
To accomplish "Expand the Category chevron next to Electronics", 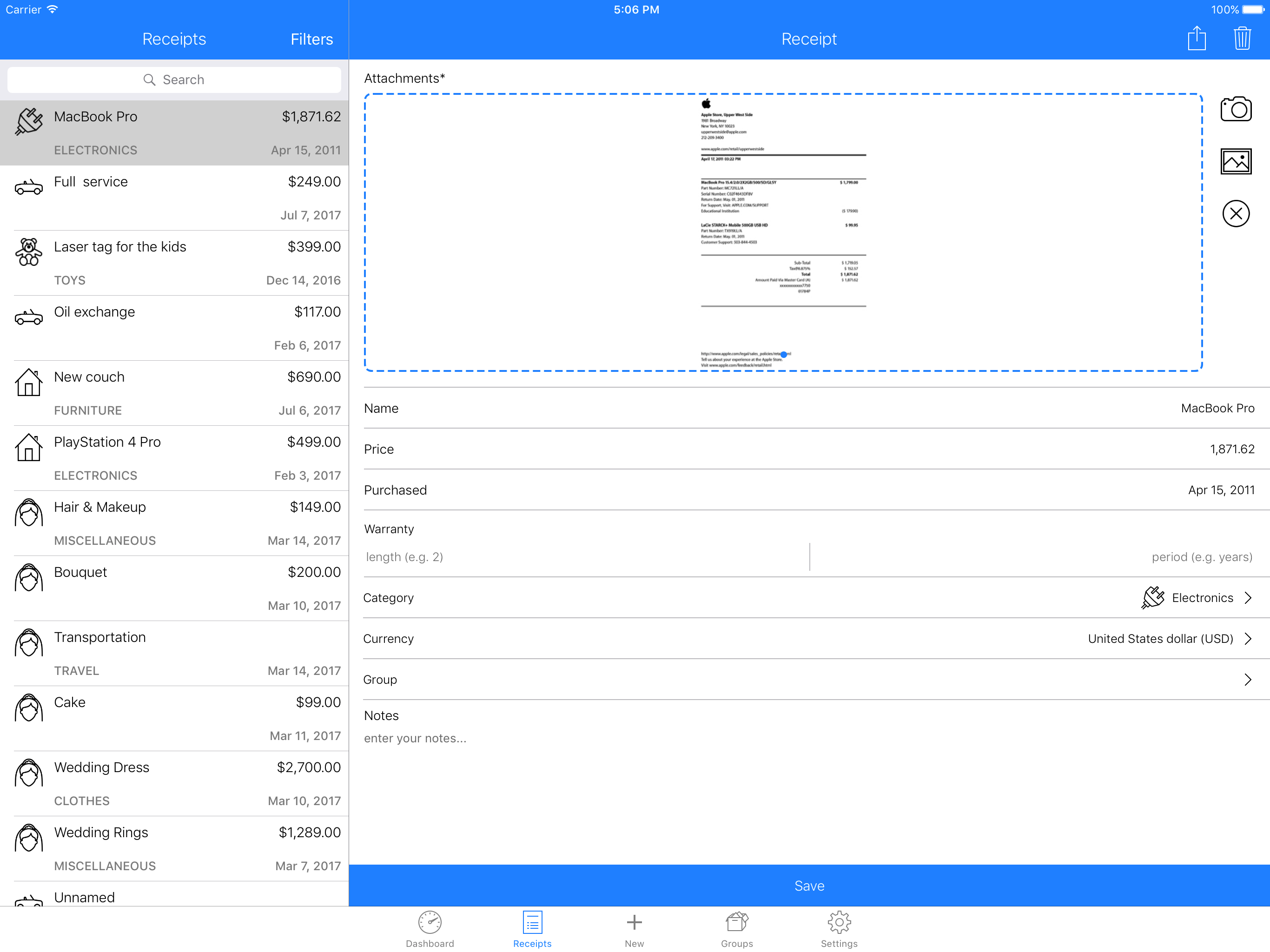I will pyautogui.click(x=1248, y=598).
